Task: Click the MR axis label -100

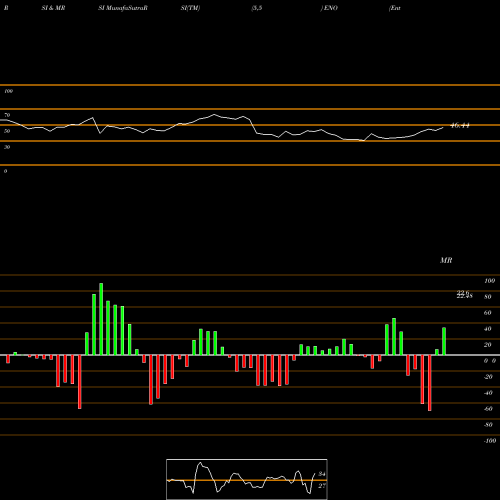Action: (x=490, y=441)
